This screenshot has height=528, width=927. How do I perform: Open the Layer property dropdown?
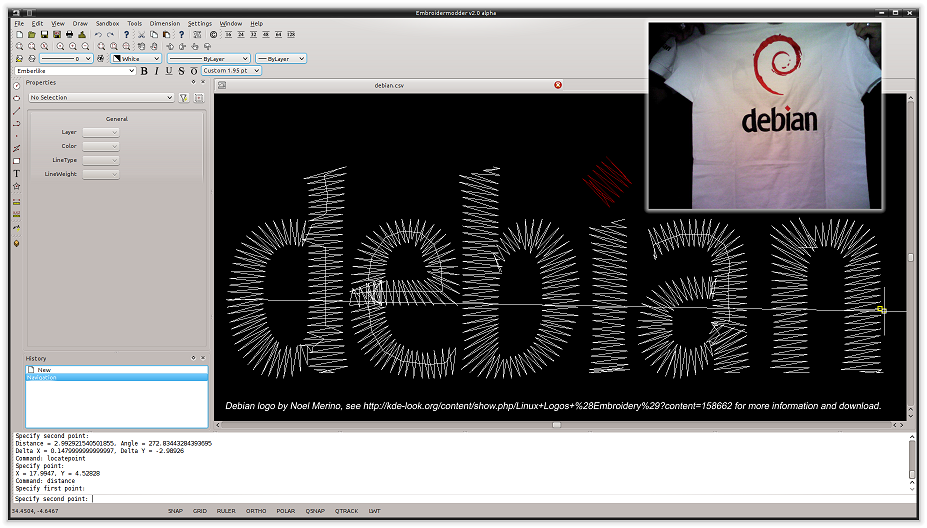coord(101,132)
